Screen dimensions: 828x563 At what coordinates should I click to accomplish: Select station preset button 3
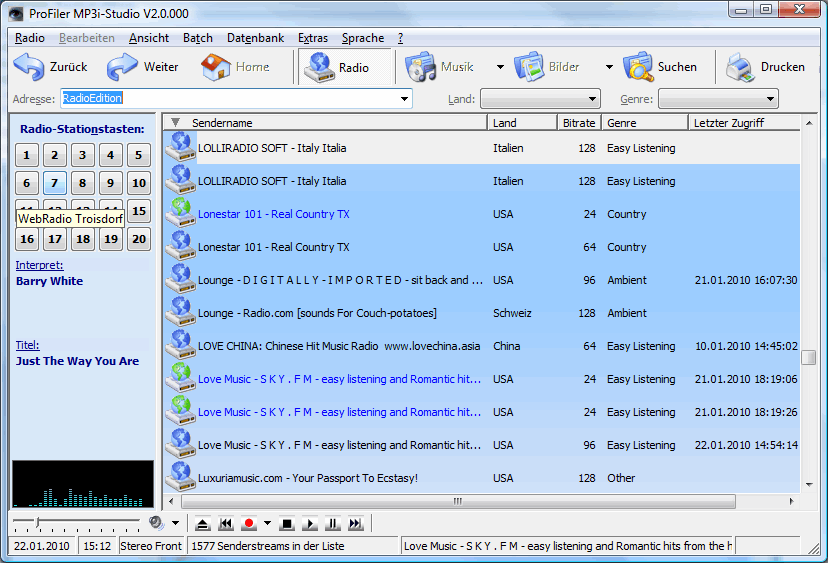[82, 155]
